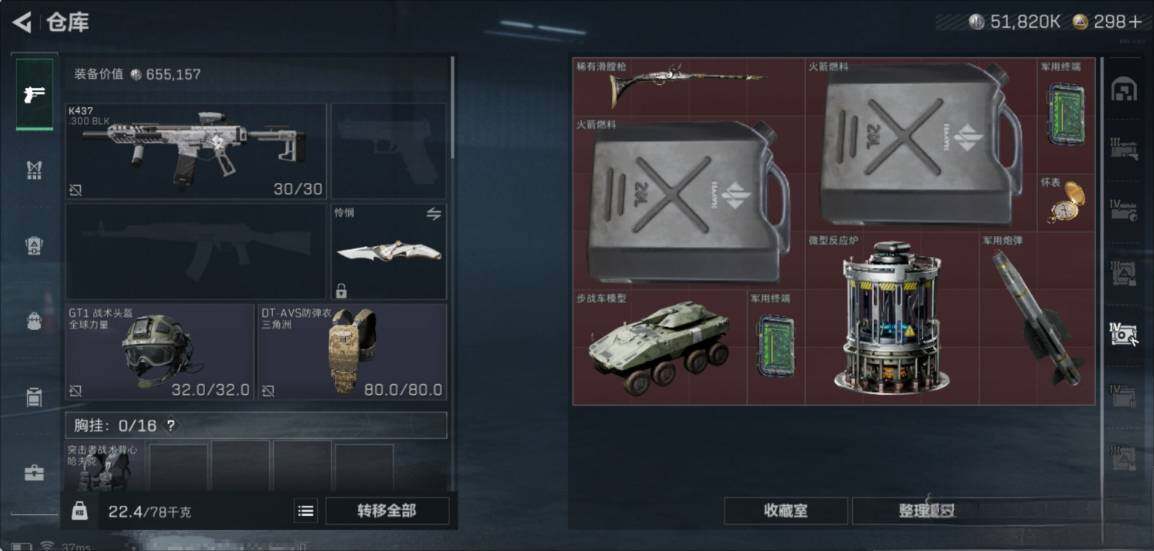Open the 收藏室 button
1154x551 pixels.
785,511
